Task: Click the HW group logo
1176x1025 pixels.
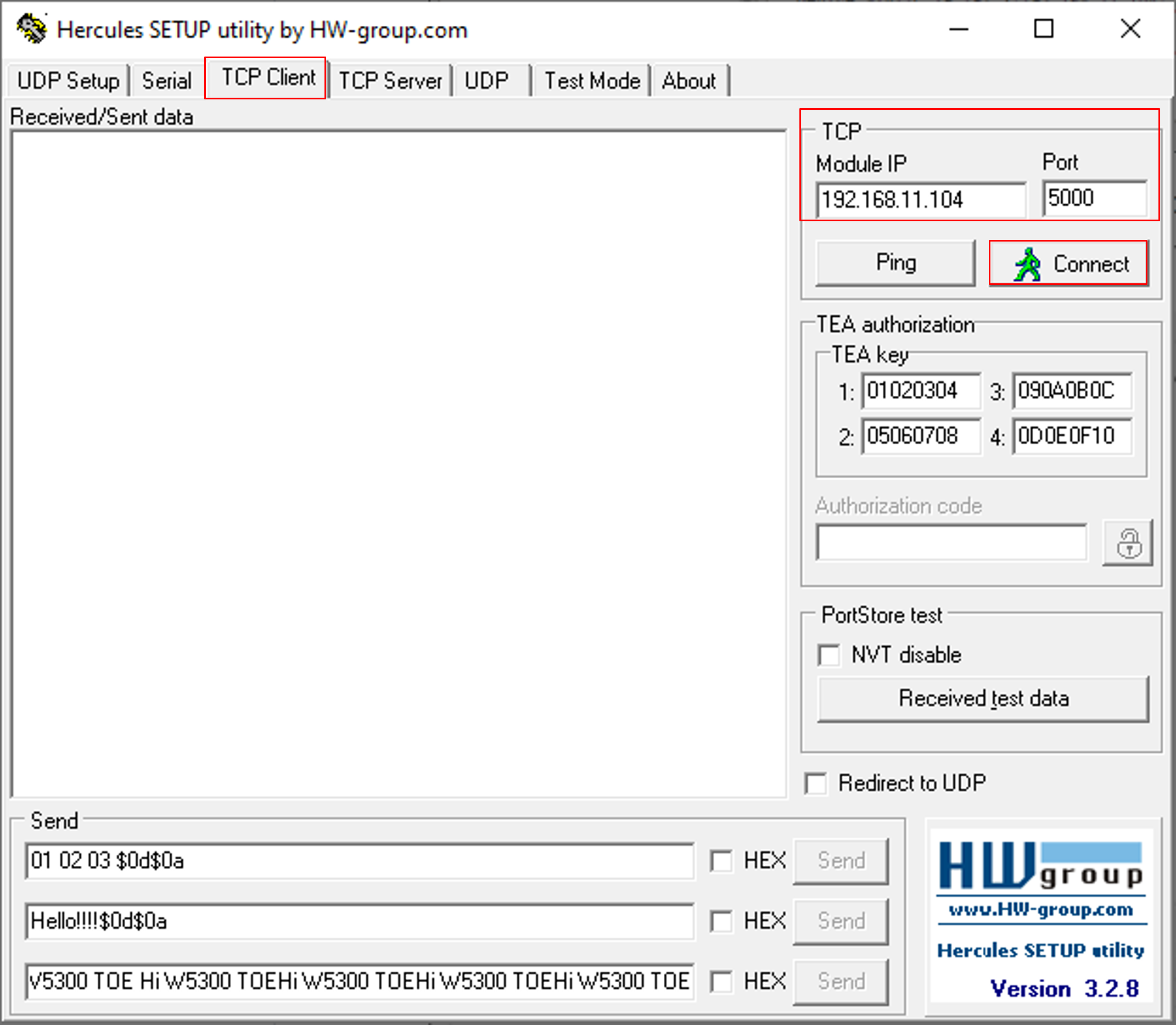Action: click(1040, 865)
